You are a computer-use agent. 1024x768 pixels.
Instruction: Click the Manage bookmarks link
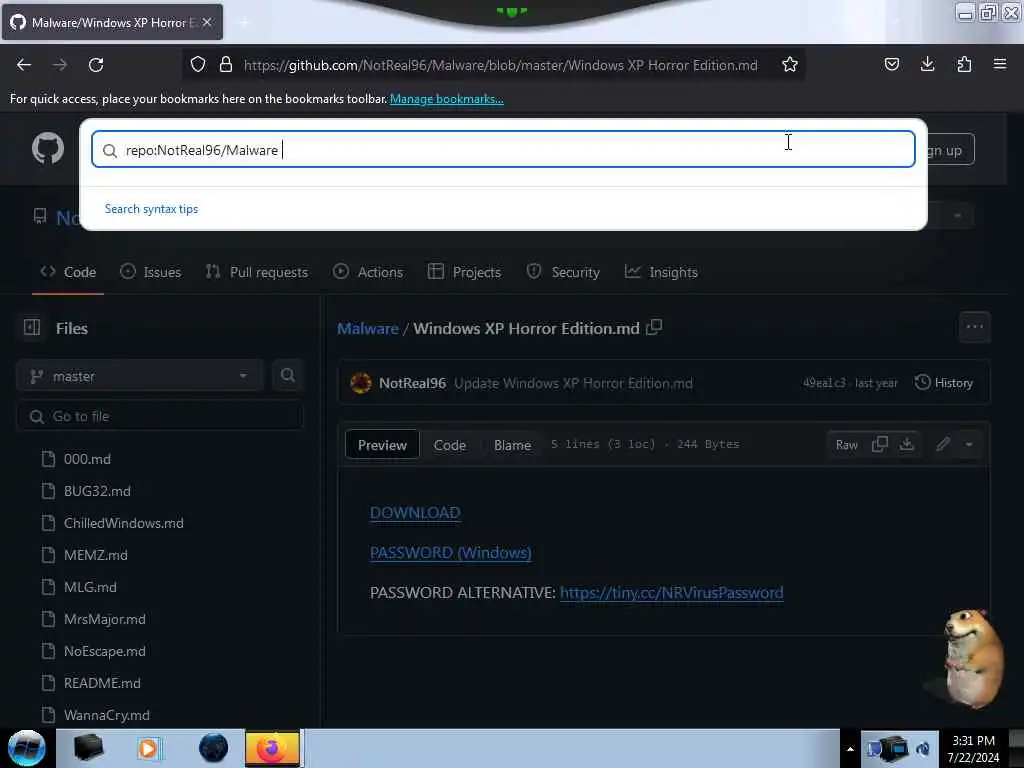(447, 99)
